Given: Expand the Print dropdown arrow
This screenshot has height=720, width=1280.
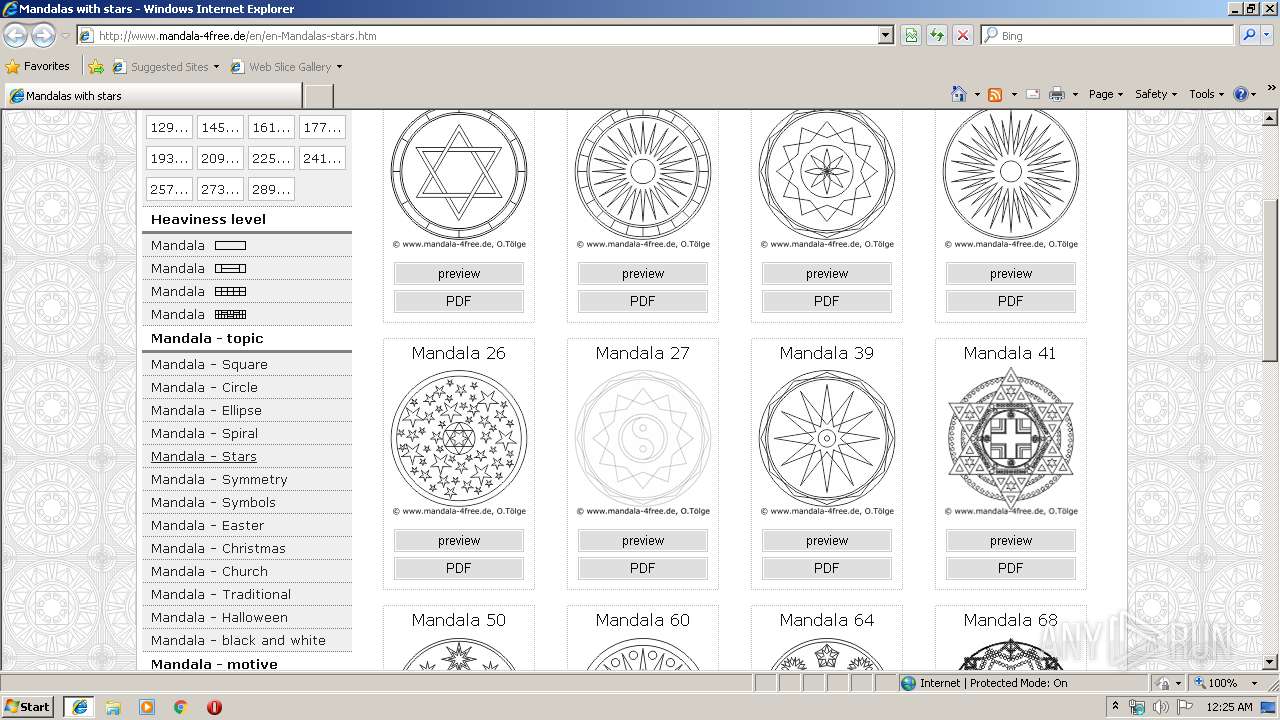Looking at the screenshot, I should point(1075,95).
